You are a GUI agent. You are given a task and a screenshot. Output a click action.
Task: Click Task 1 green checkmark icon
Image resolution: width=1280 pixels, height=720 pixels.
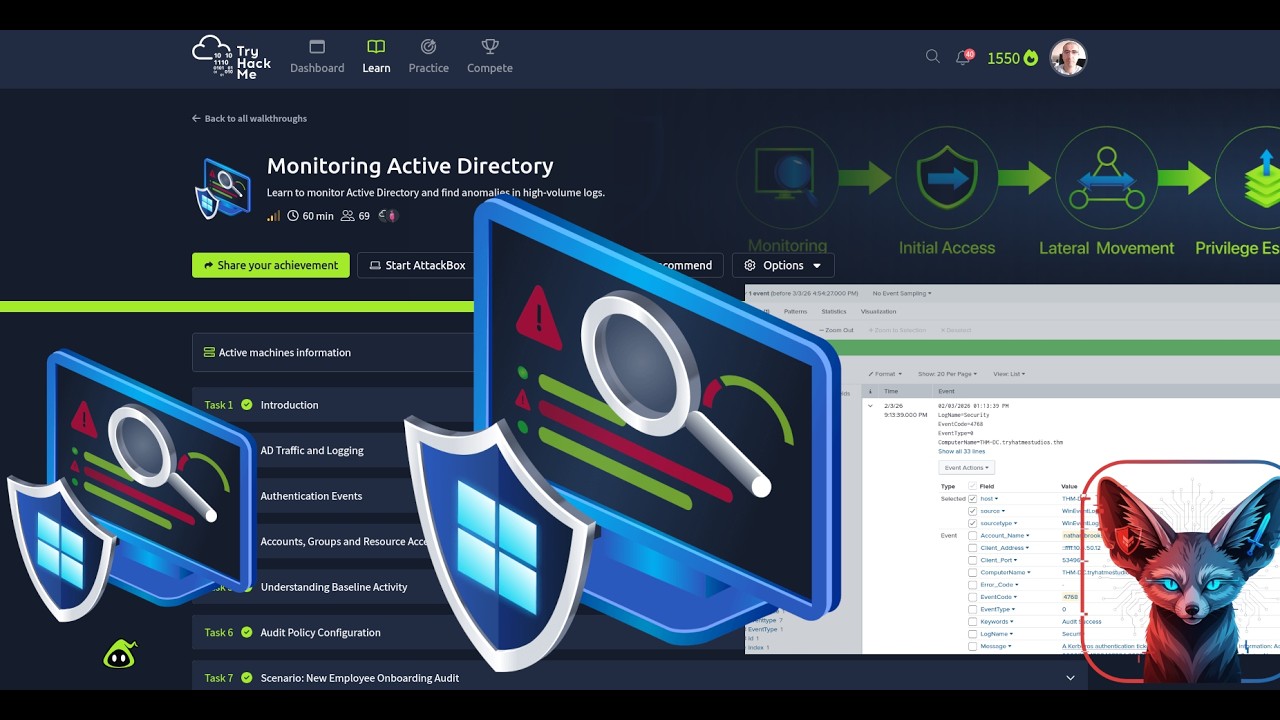[247, 405]
